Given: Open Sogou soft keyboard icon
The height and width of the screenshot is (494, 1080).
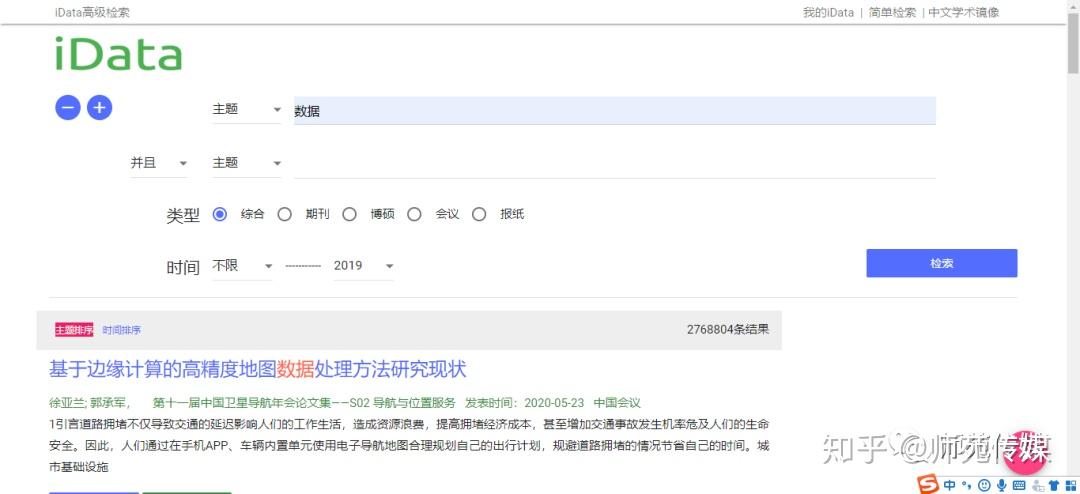Looking at the screenshot, I should click(x=1019, y=485).
